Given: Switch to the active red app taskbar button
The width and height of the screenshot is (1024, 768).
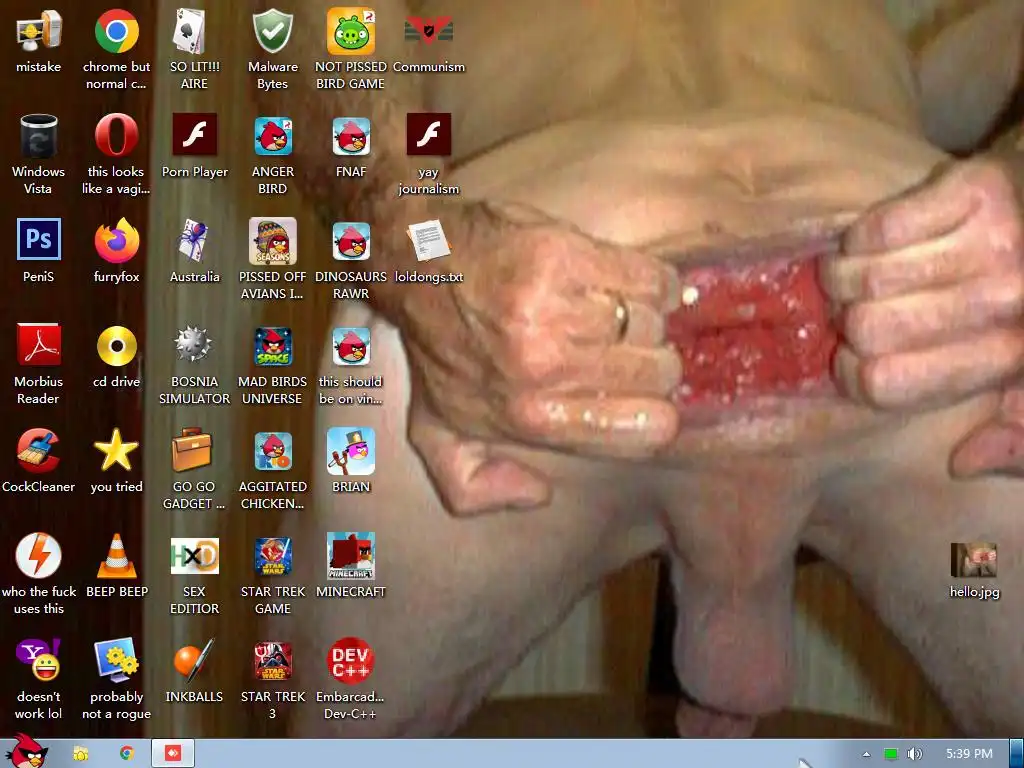Looking at the screenshot, I should (x=173, y=753).
